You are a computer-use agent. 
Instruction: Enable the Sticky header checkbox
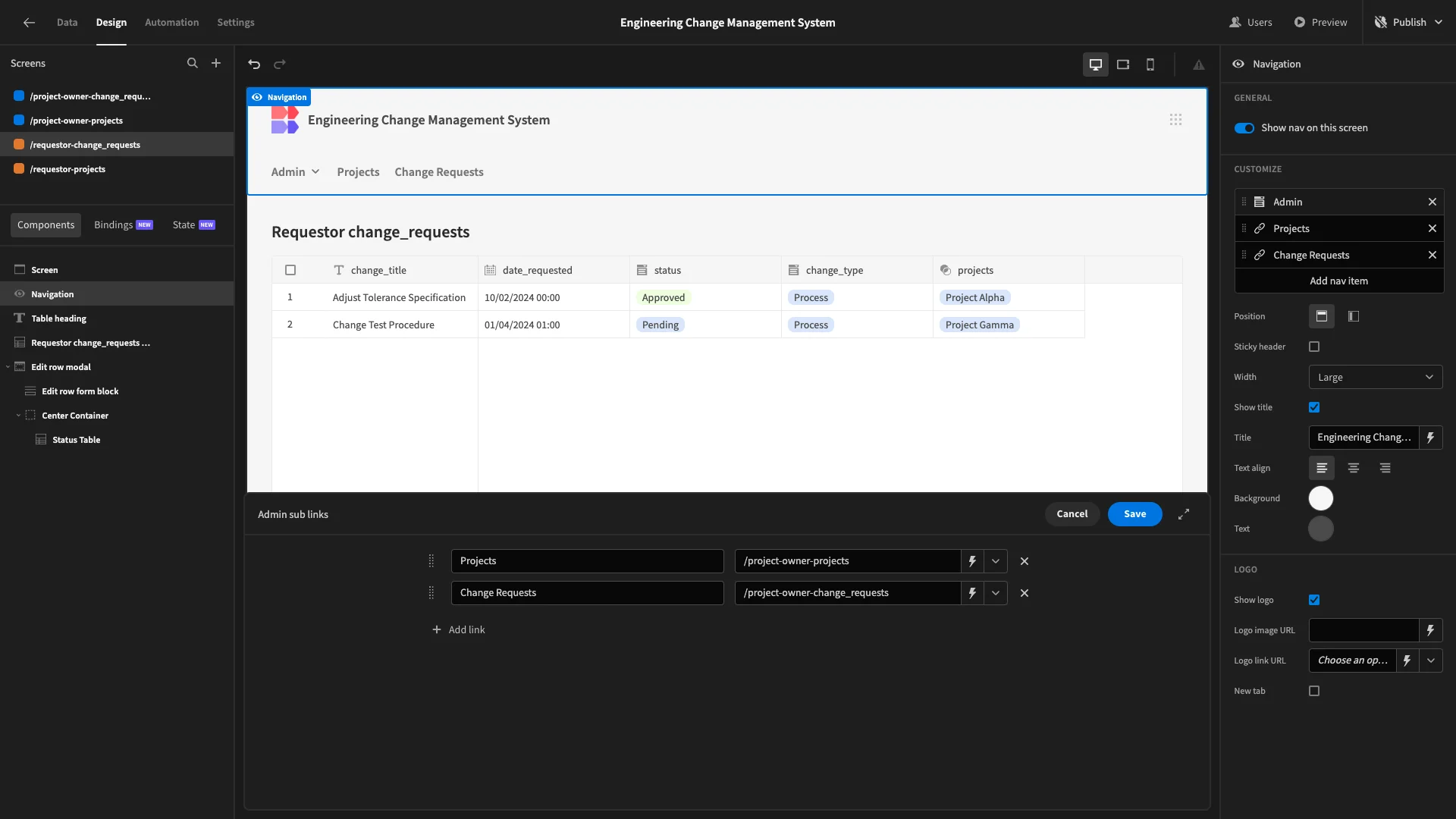1314,347
